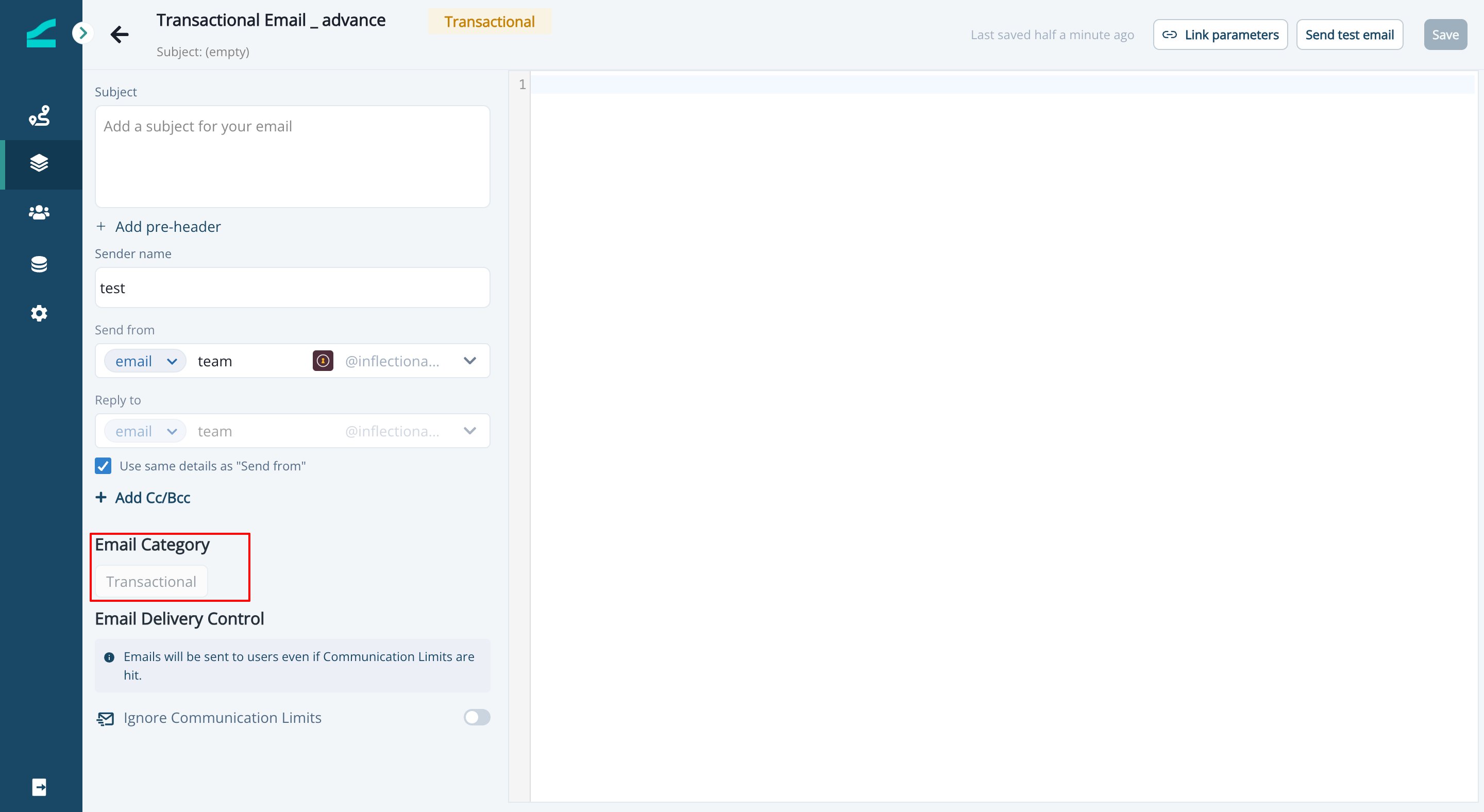Open the Content layers sidebar icon

pyautogui.click(x=39, y=163)
